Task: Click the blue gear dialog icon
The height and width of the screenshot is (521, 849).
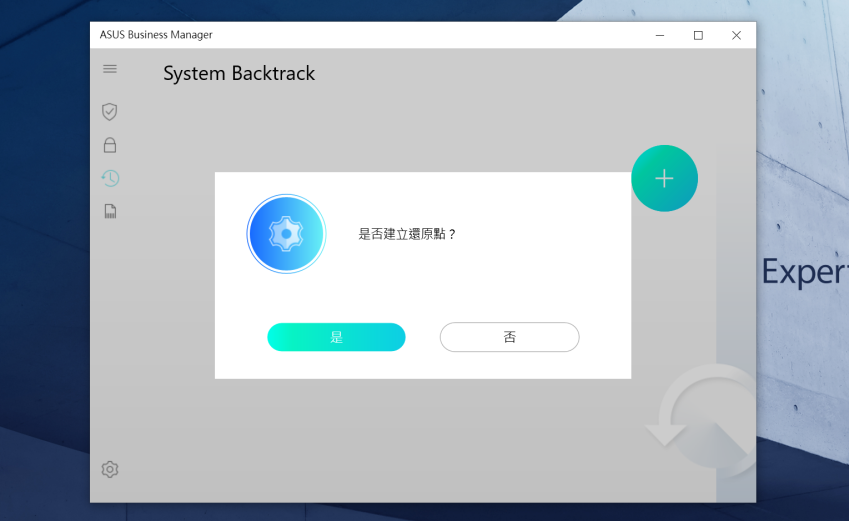Action: pos(286,234)
